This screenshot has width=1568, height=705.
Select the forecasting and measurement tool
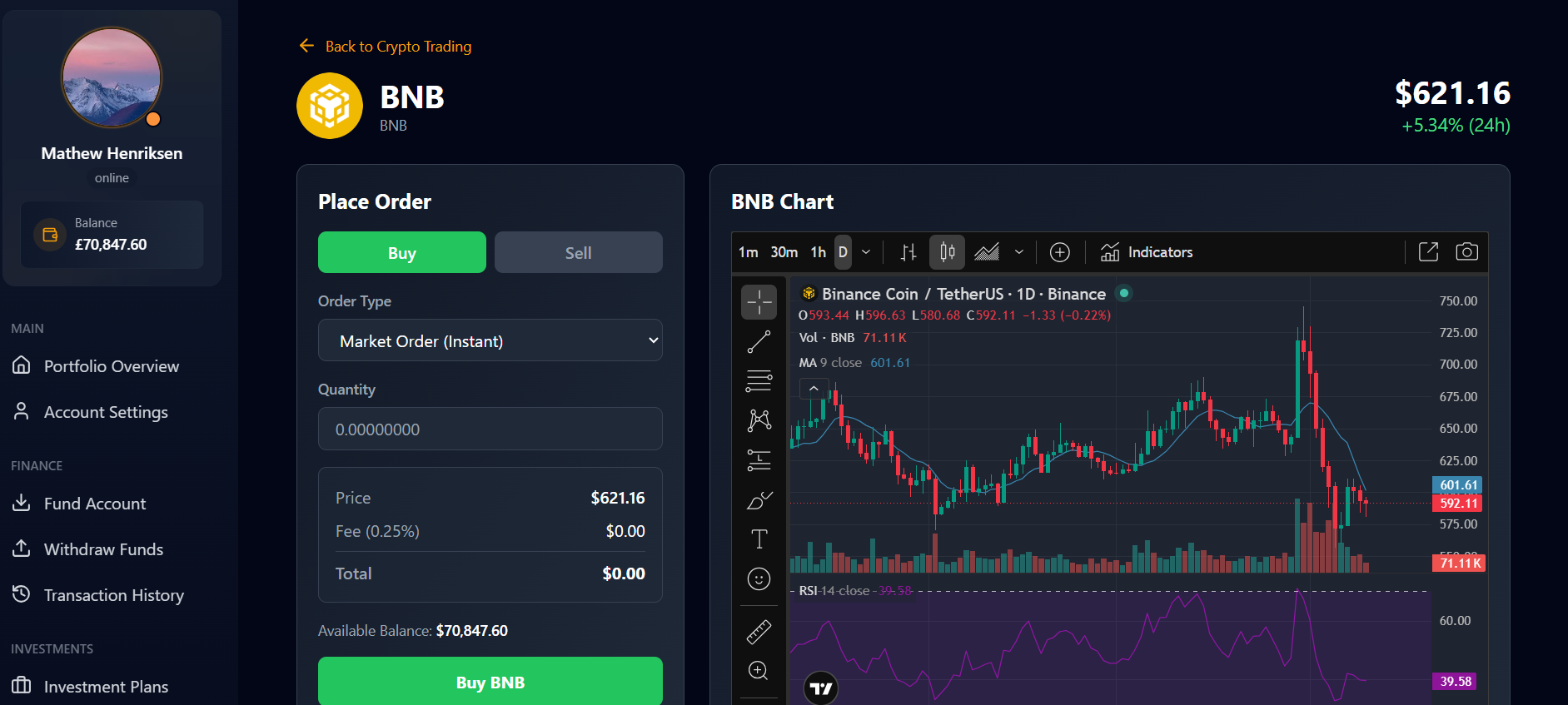759,460
